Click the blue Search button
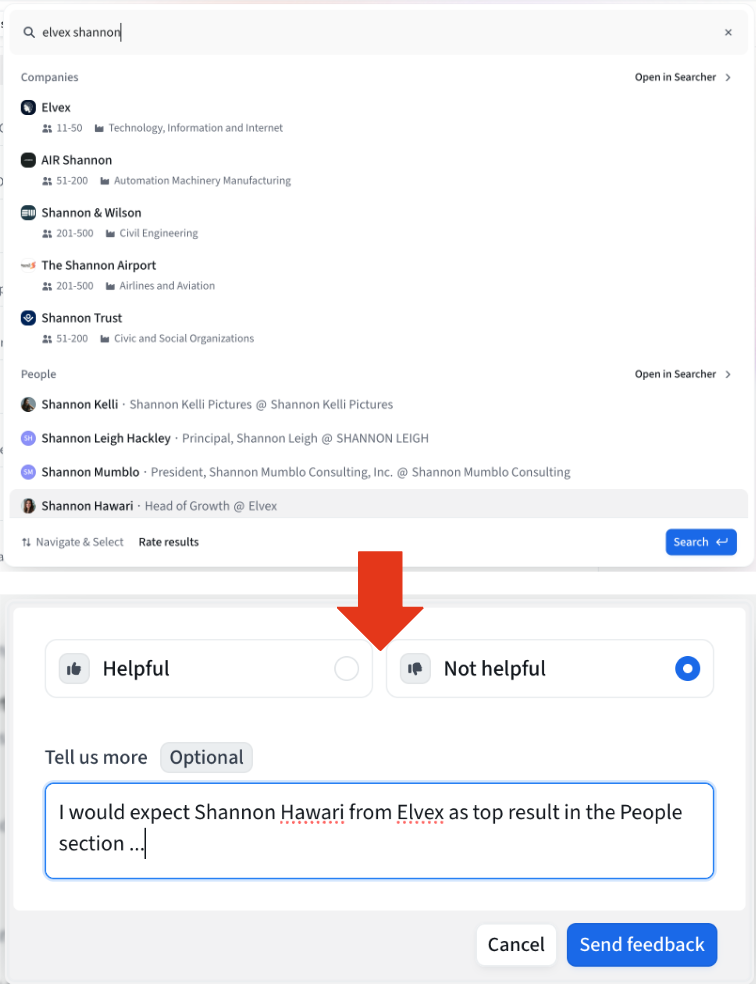This screenshot has height=984, width=756. point(701,542)
